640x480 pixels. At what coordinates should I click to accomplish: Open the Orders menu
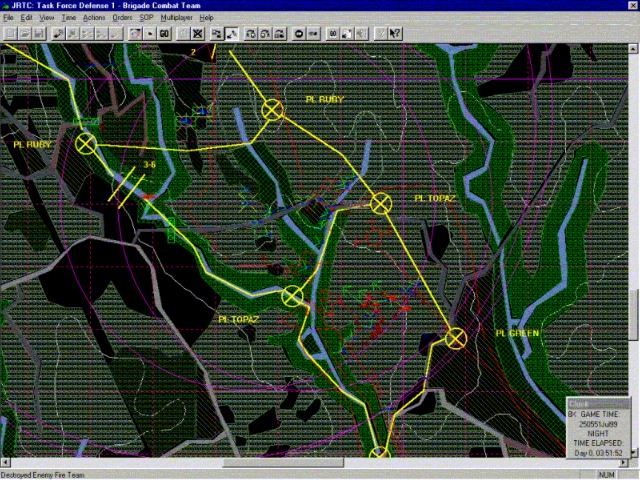(x=122, y=18)
